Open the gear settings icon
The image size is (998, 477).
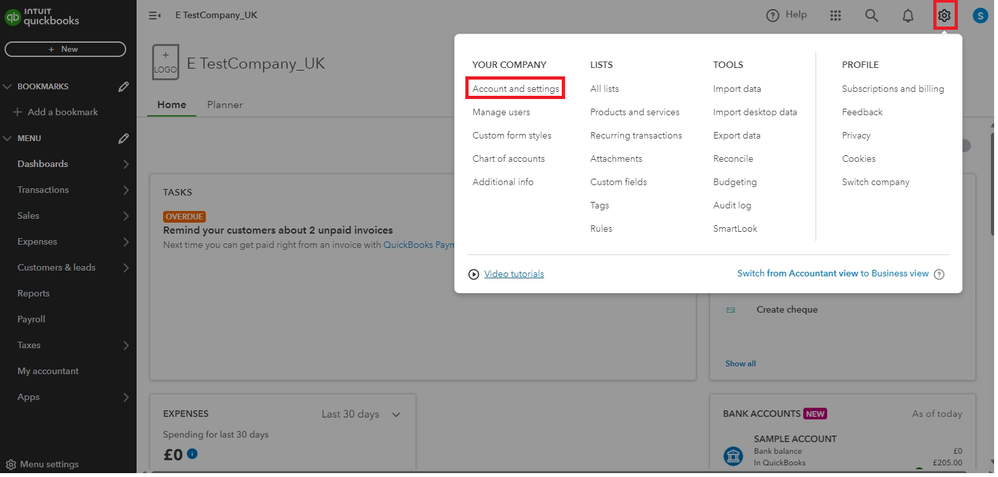(945, 15)
